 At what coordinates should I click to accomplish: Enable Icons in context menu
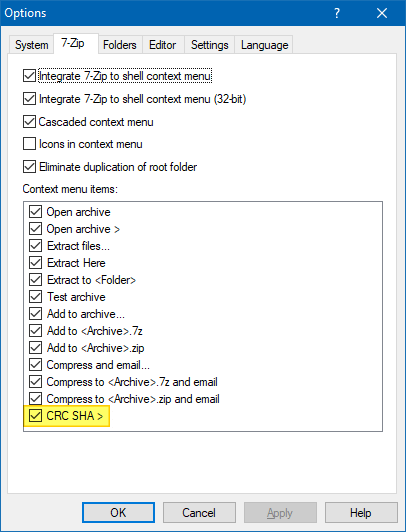[x=30, y=144]
